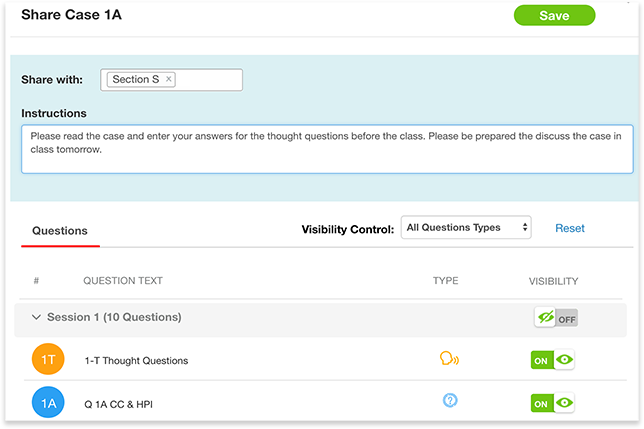Click the Reset link
The height and width of the screenshot is (429, 644).
(x=570, y=228)
